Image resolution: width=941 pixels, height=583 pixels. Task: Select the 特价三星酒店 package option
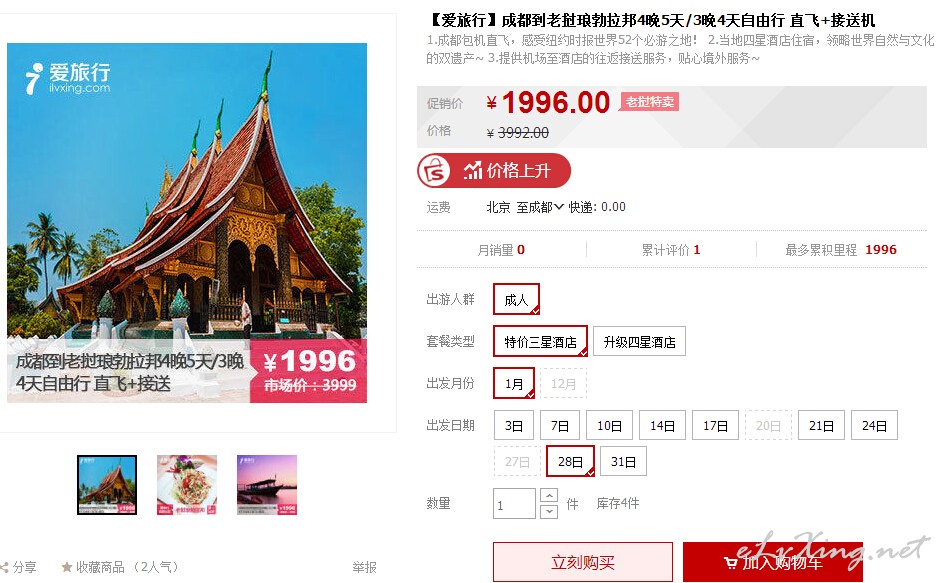[x=540, y=342]
